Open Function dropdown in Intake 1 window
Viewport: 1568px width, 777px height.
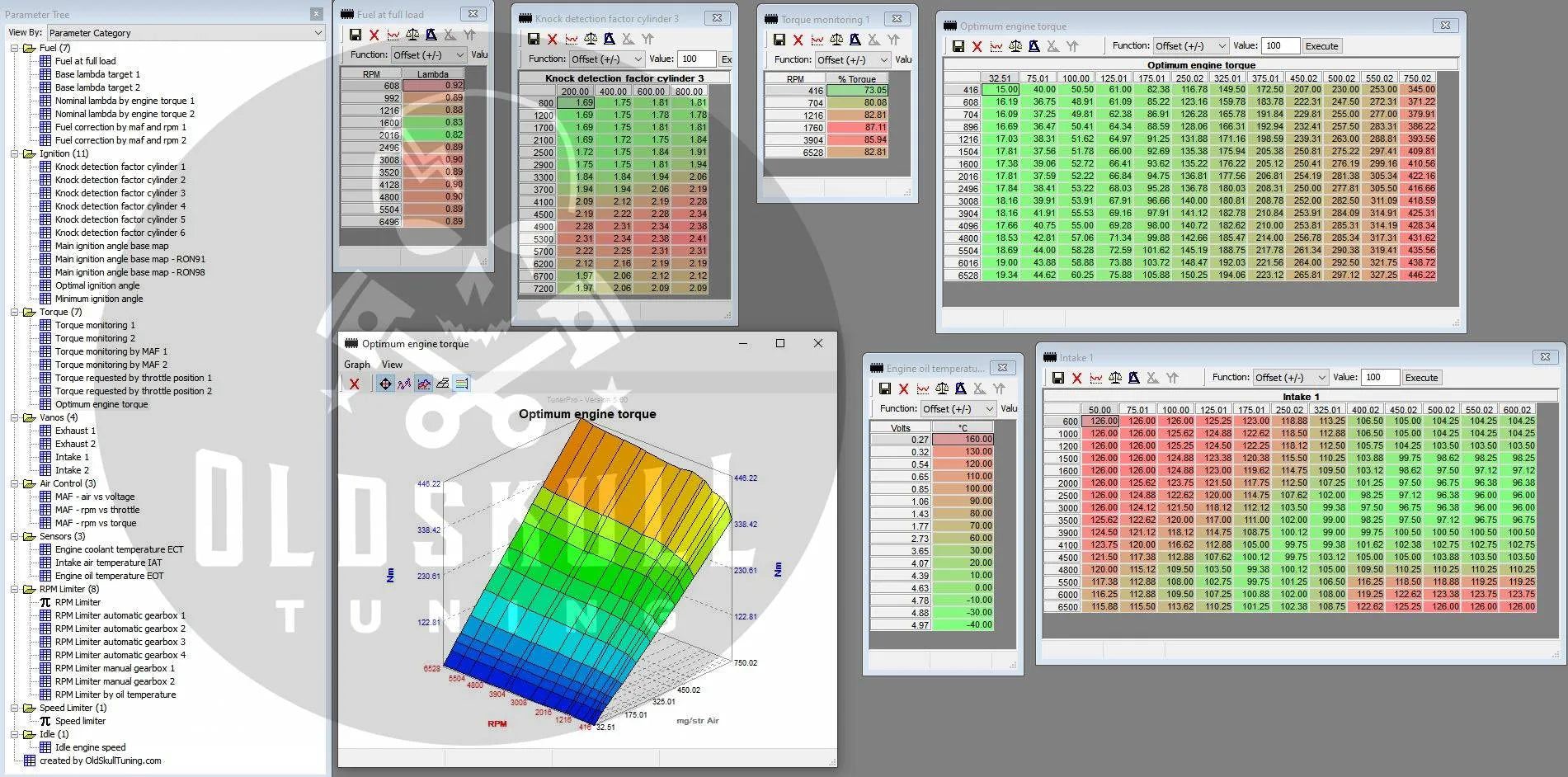(x=1290, y=378)
